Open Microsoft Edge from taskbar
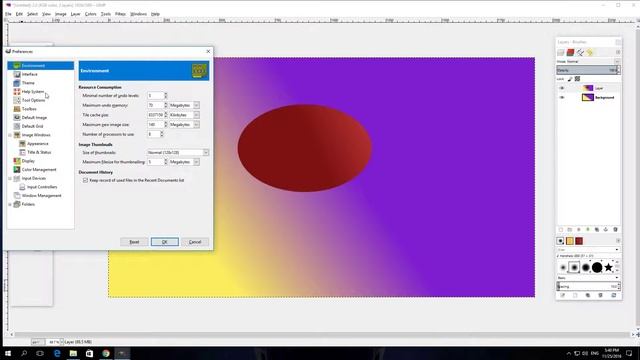The width and height of the screenshot is (640, 360). 57,353
